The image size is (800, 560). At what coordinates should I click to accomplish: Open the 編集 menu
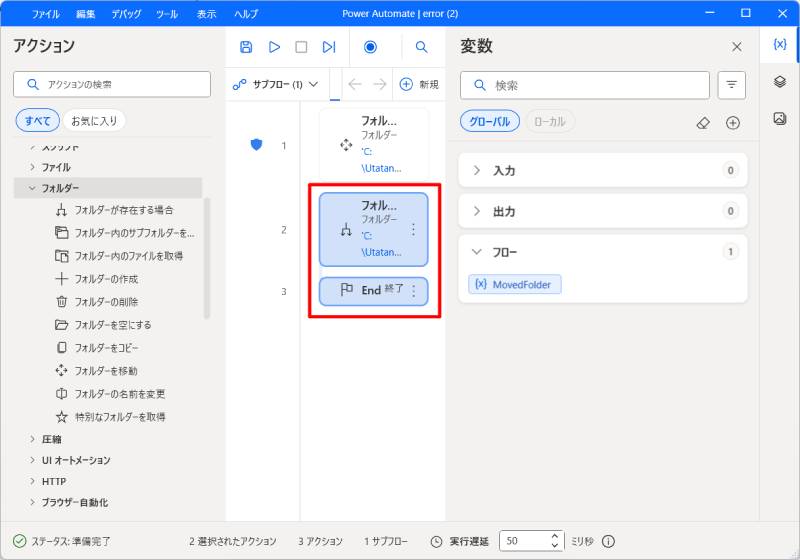86,14
